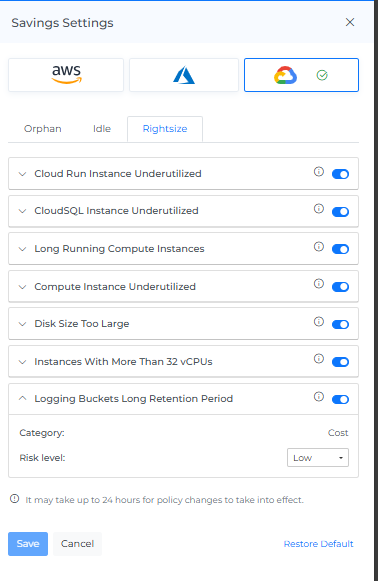The width and height of the screenshot is (378, 581).
Task: Click the warning icon beside policy changes notice
Action: pyautogui.click(x=14, y=498)
